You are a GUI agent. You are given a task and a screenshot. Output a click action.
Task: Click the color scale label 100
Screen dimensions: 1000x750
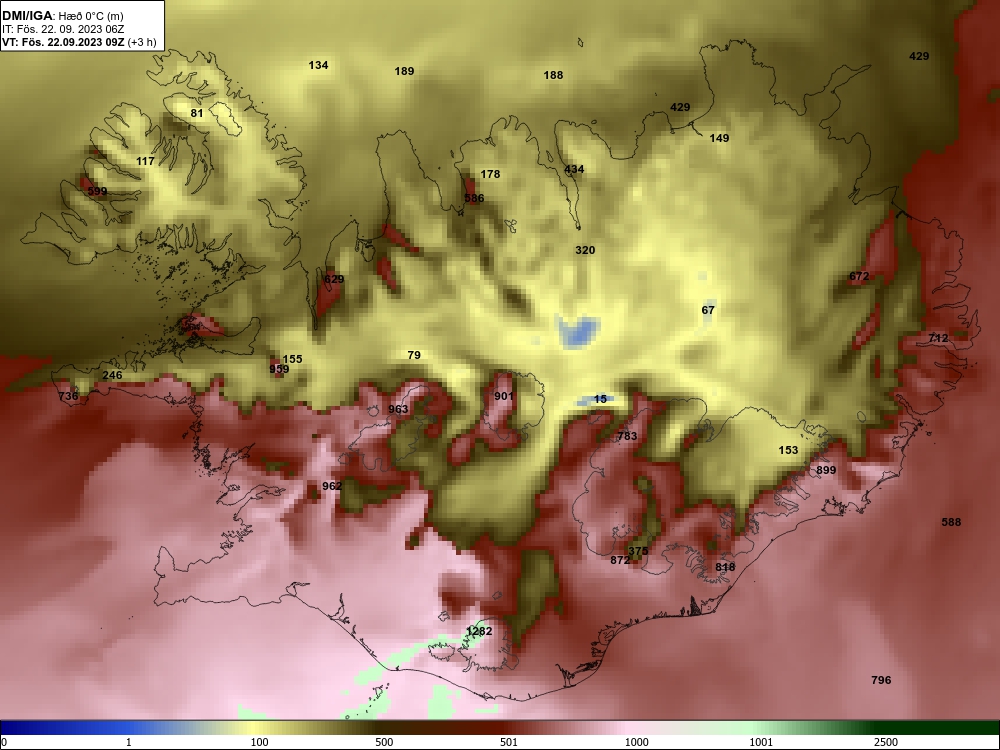click(x=259, y=742)
